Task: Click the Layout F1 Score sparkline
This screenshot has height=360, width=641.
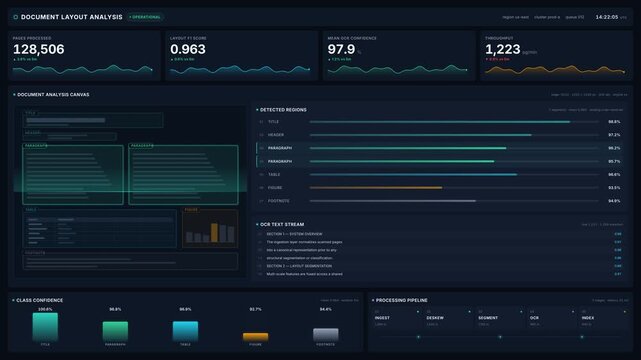Action: pos(240,70)
